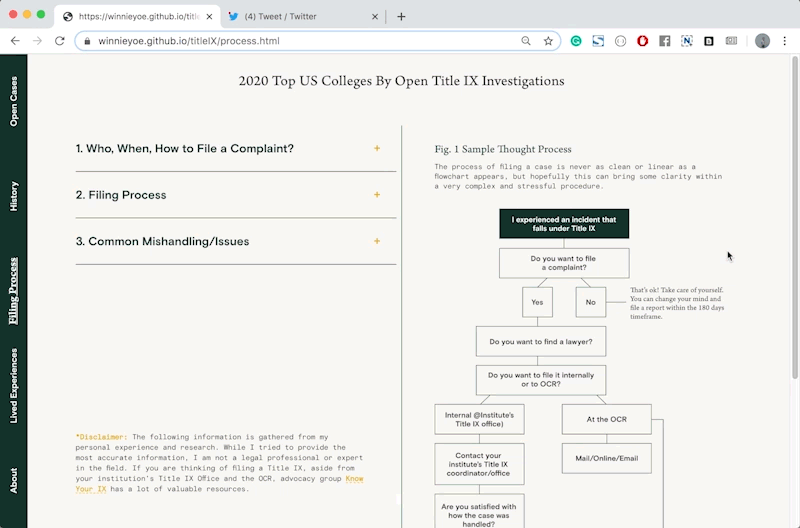
Task: Click 'I experienced an incident' flowchart box
Action: pyautogui.click(x=564, y=223)
